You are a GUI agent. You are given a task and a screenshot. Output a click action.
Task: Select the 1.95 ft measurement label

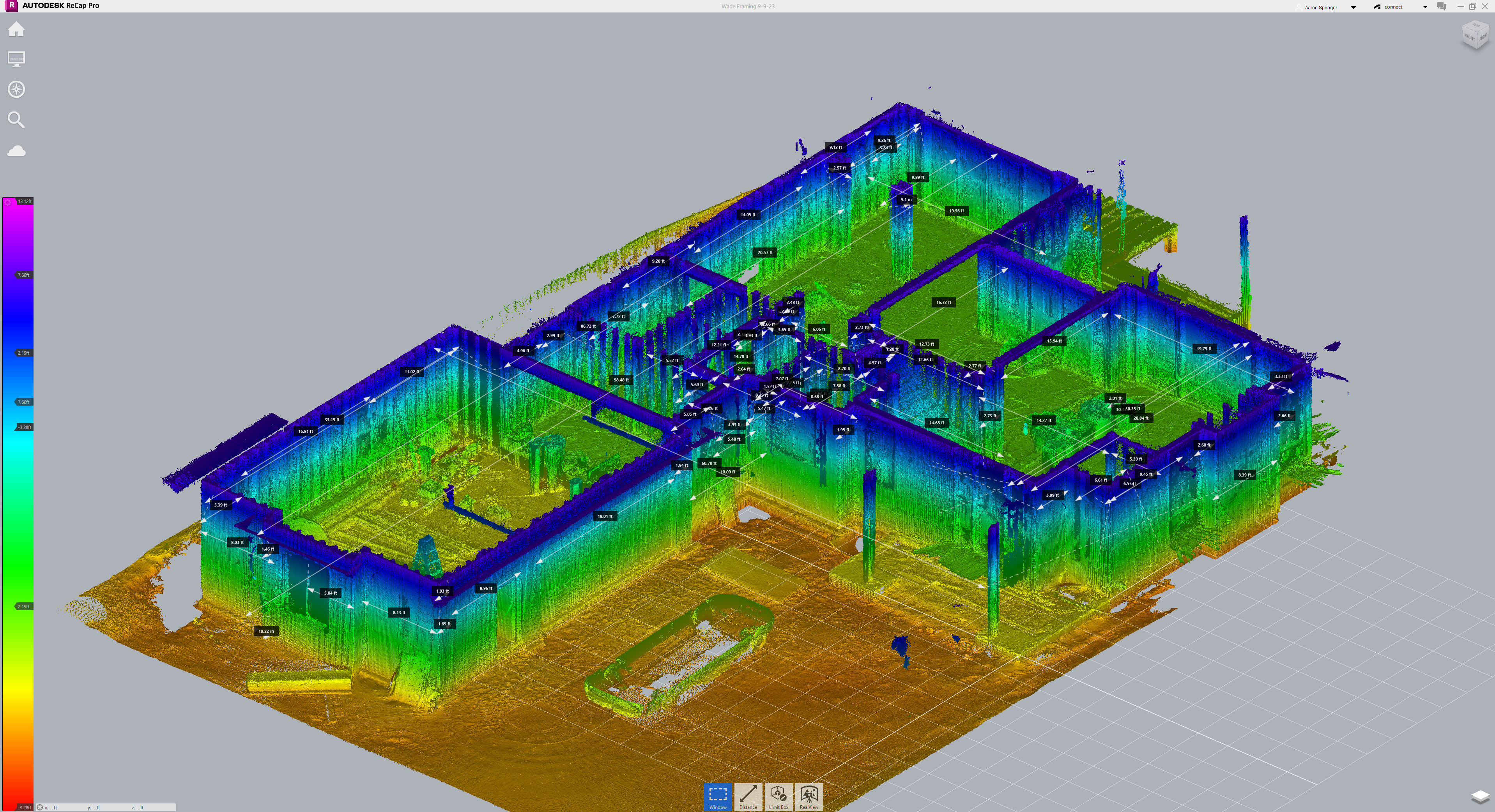[x=843, y=430]
